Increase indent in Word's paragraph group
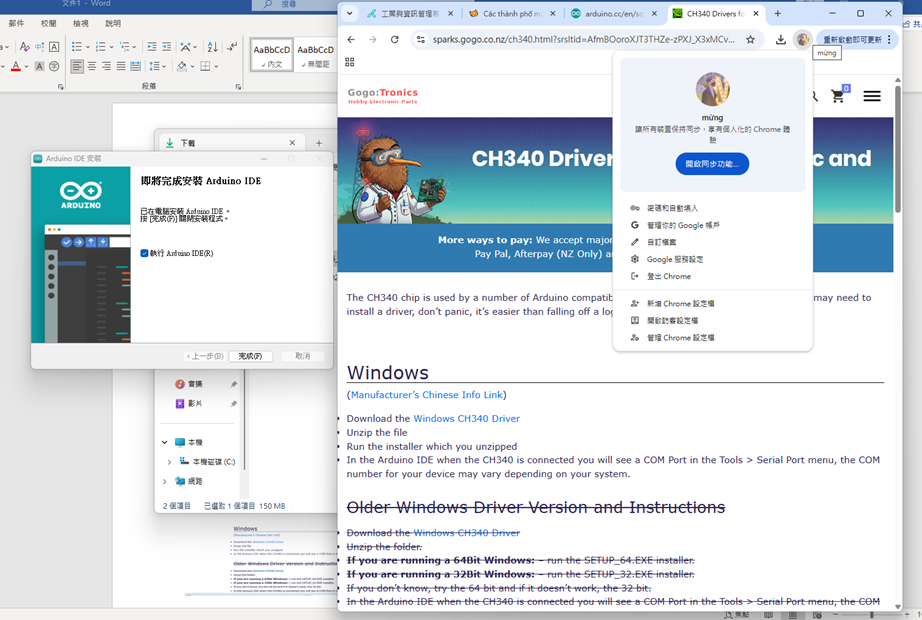This screenshot has height=620, width=922. pyautogui.click(x=166, y=47)
